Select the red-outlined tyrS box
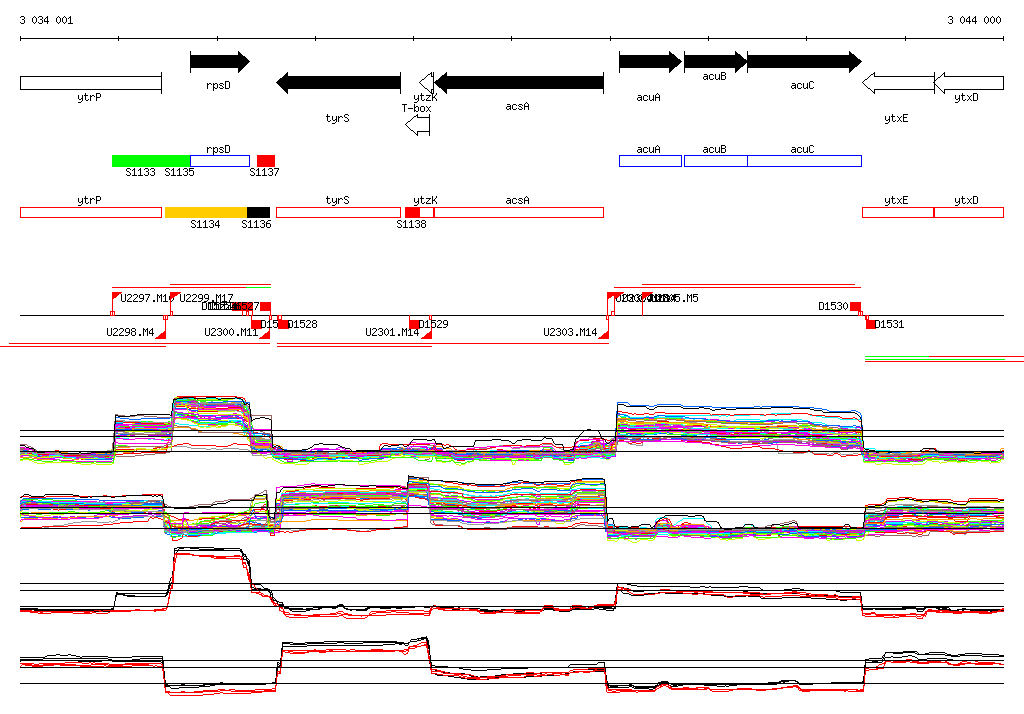This screenshot has width=1024, height=714. 338,212
